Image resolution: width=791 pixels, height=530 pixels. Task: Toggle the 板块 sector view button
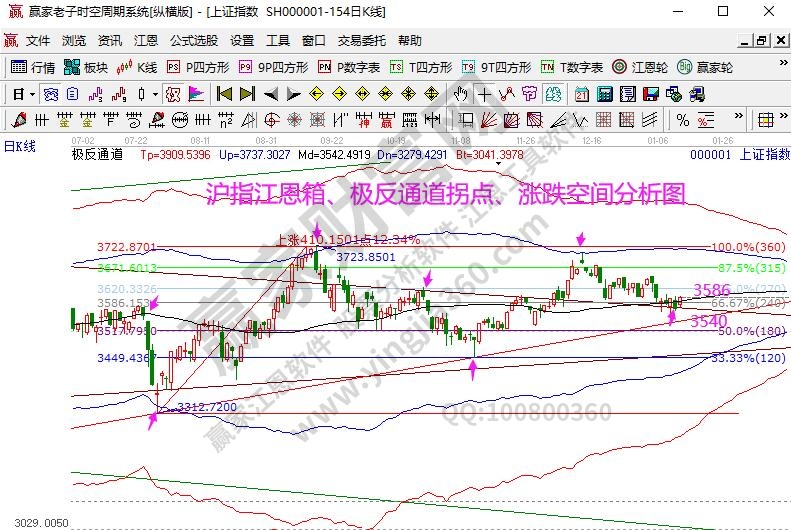pos(85,67)
